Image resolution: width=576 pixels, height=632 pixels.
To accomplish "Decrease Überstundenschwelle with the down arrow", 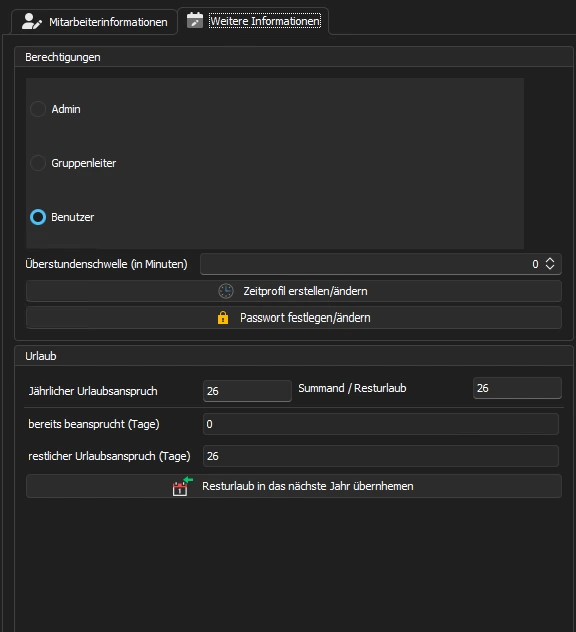I will click(550, 267).
